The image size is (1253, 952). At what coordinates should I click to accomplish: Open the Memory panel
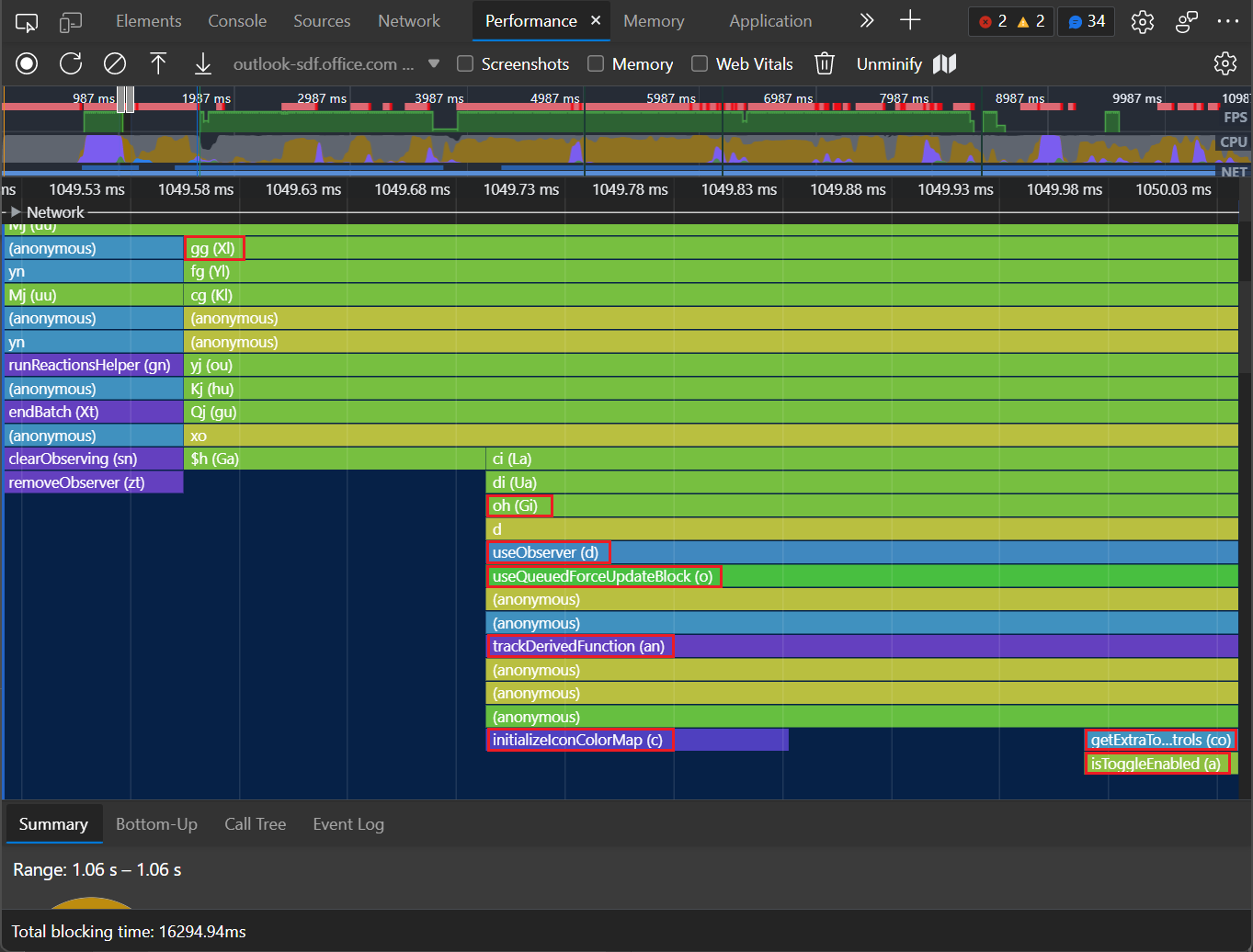[x=653, y=20]
